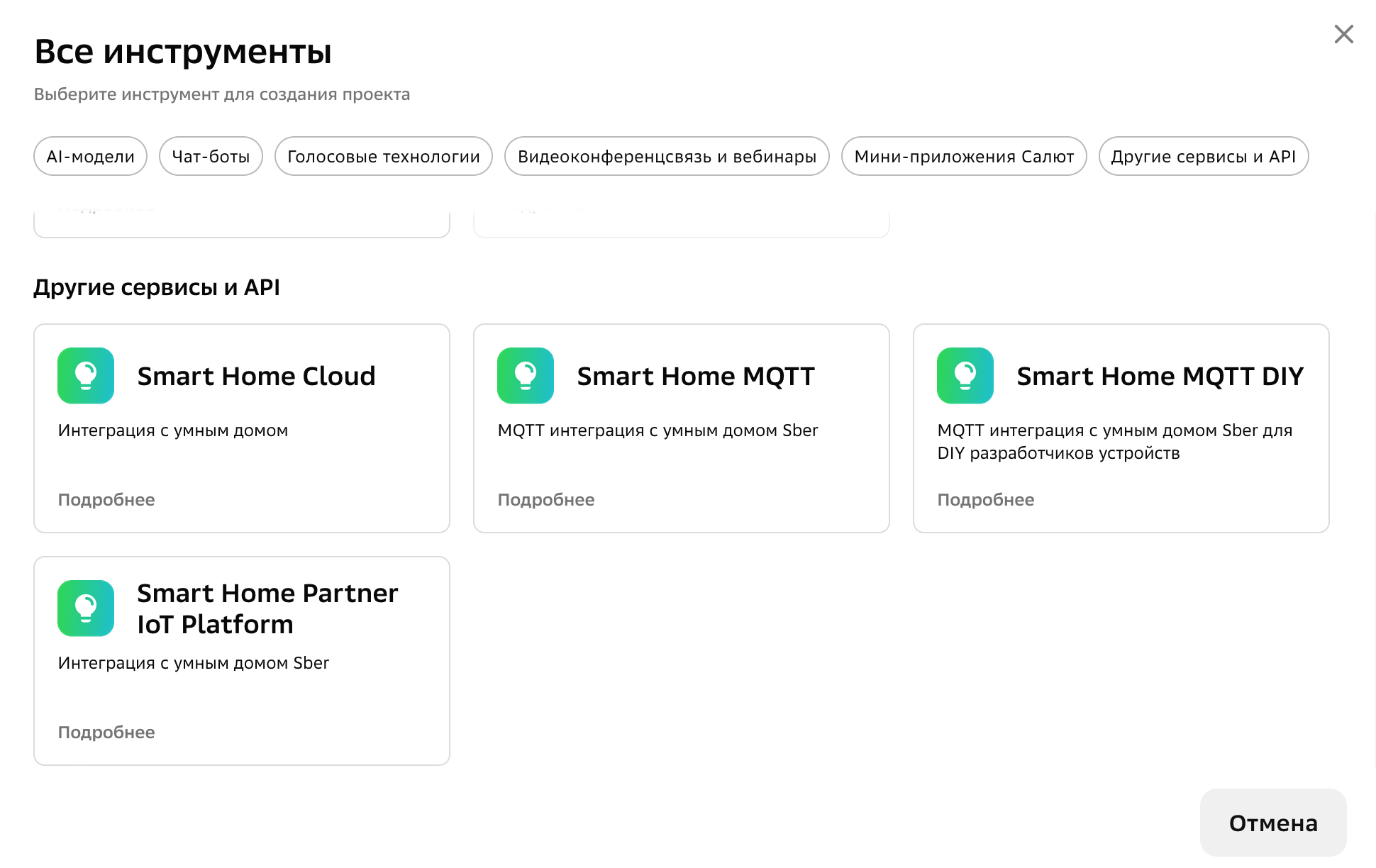Image resolution: width=1376 pixels, height=868 pixels.
Task: Select the AI-модели filter chip
Action: [90, 156]
